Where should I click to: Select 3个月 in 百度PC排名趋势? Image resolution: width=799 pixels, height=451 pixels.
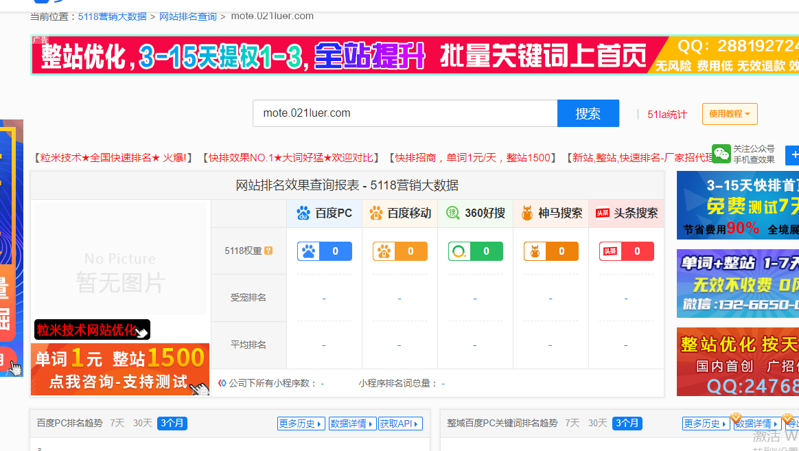tap(172, 423)
